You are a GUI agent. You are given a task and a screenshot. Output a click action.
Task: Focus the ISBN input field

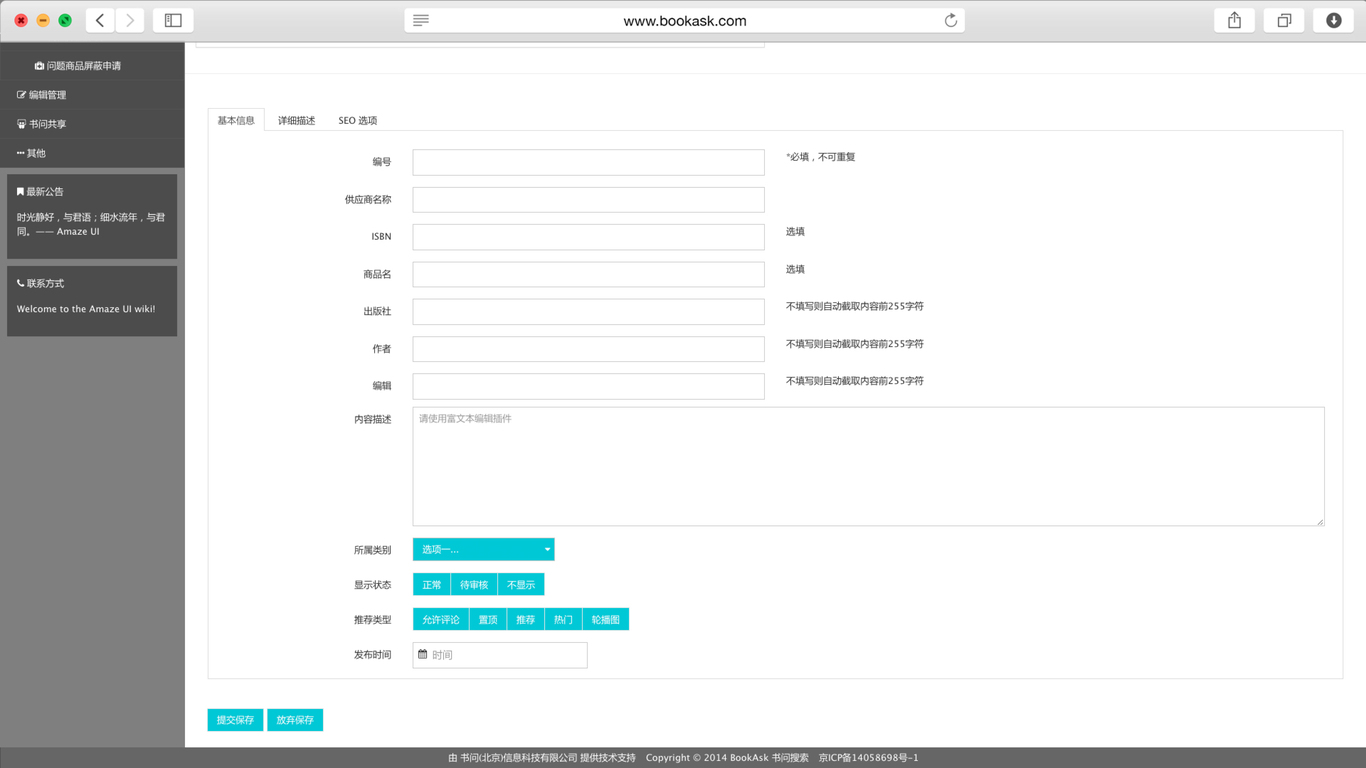coord(588,237)
